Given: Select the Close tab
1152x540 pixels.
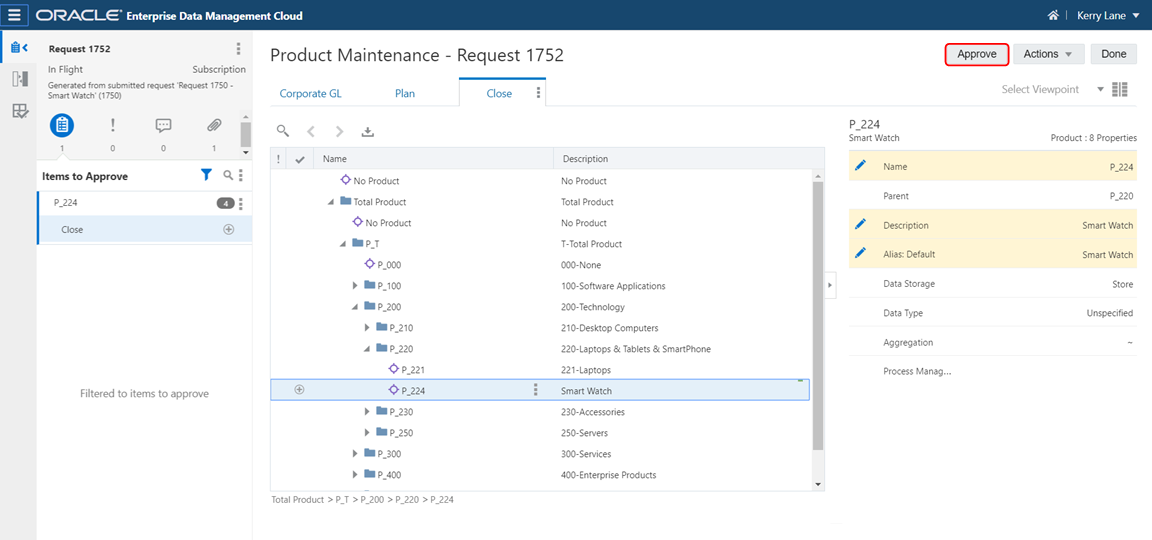Looking at the screenshot, I should pos(499,93).
